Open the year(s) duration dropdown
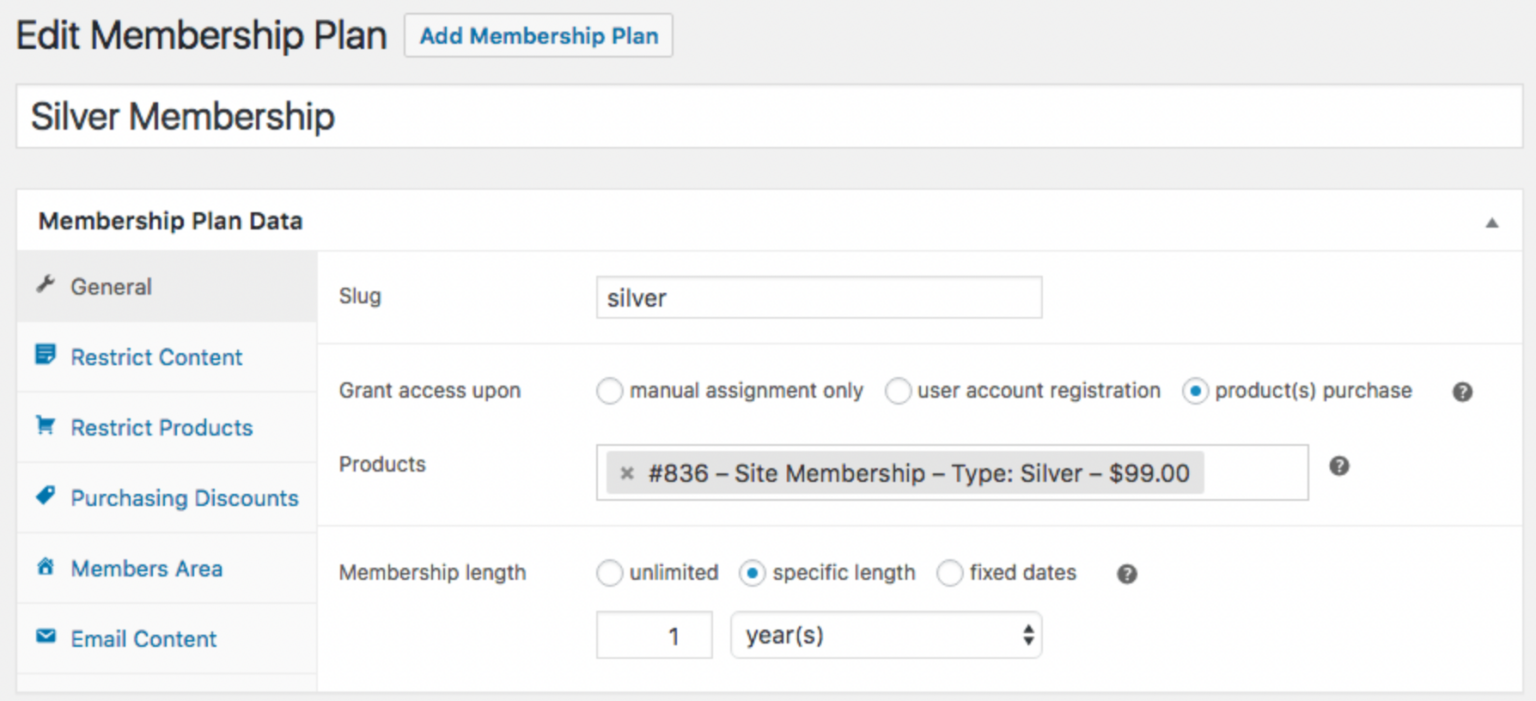This screenshot has width=1536, height=701. click(x=885, y=634)
